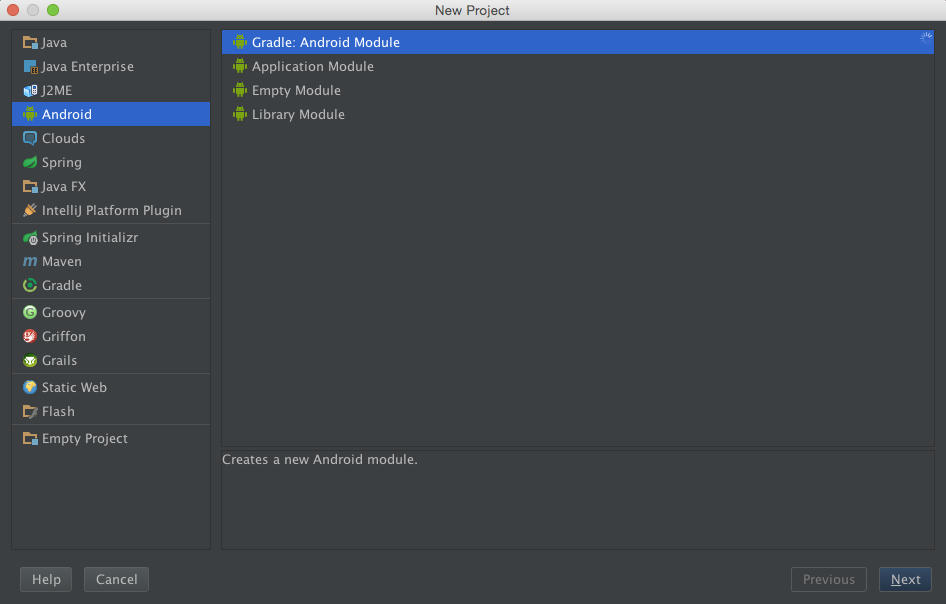Select the Spring project type
The image size is (946, 604).
coord(111,162)
